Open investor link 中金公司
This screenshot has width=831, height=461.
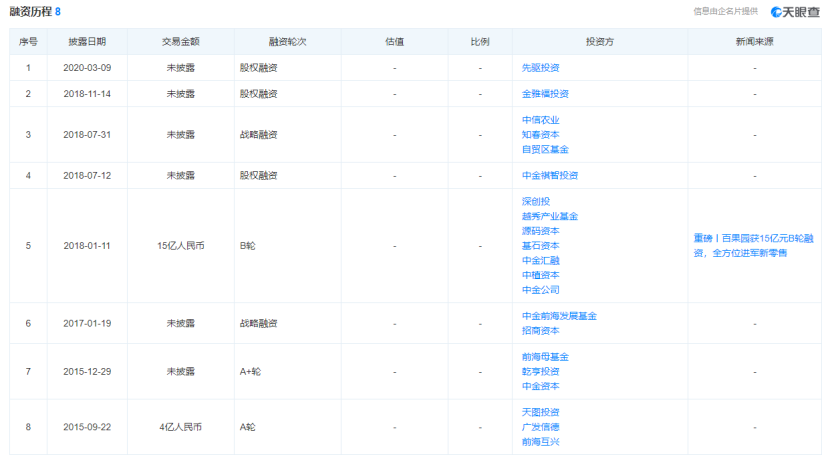pos(541,290)
